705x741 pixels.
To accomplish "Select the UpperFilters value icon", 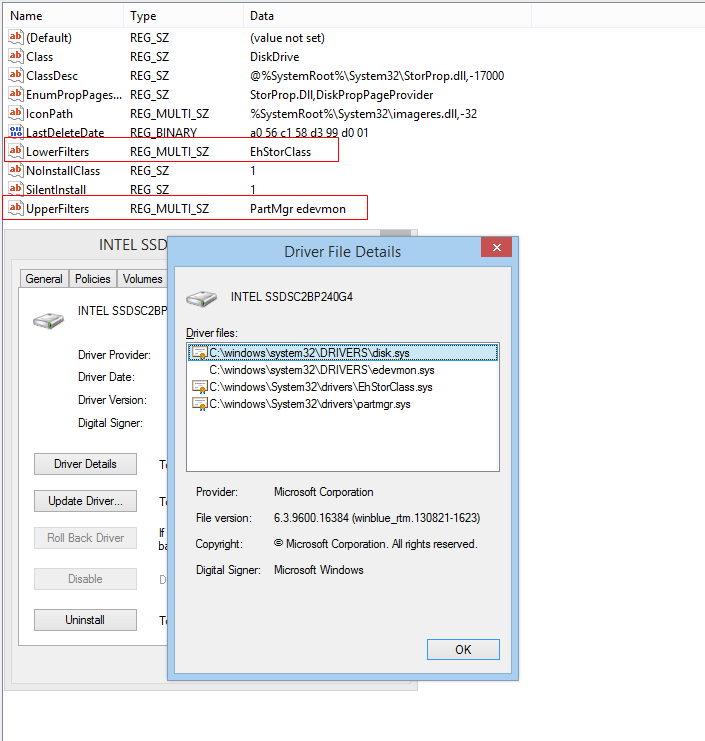I will pyautogui.click(x=16, y=208).
